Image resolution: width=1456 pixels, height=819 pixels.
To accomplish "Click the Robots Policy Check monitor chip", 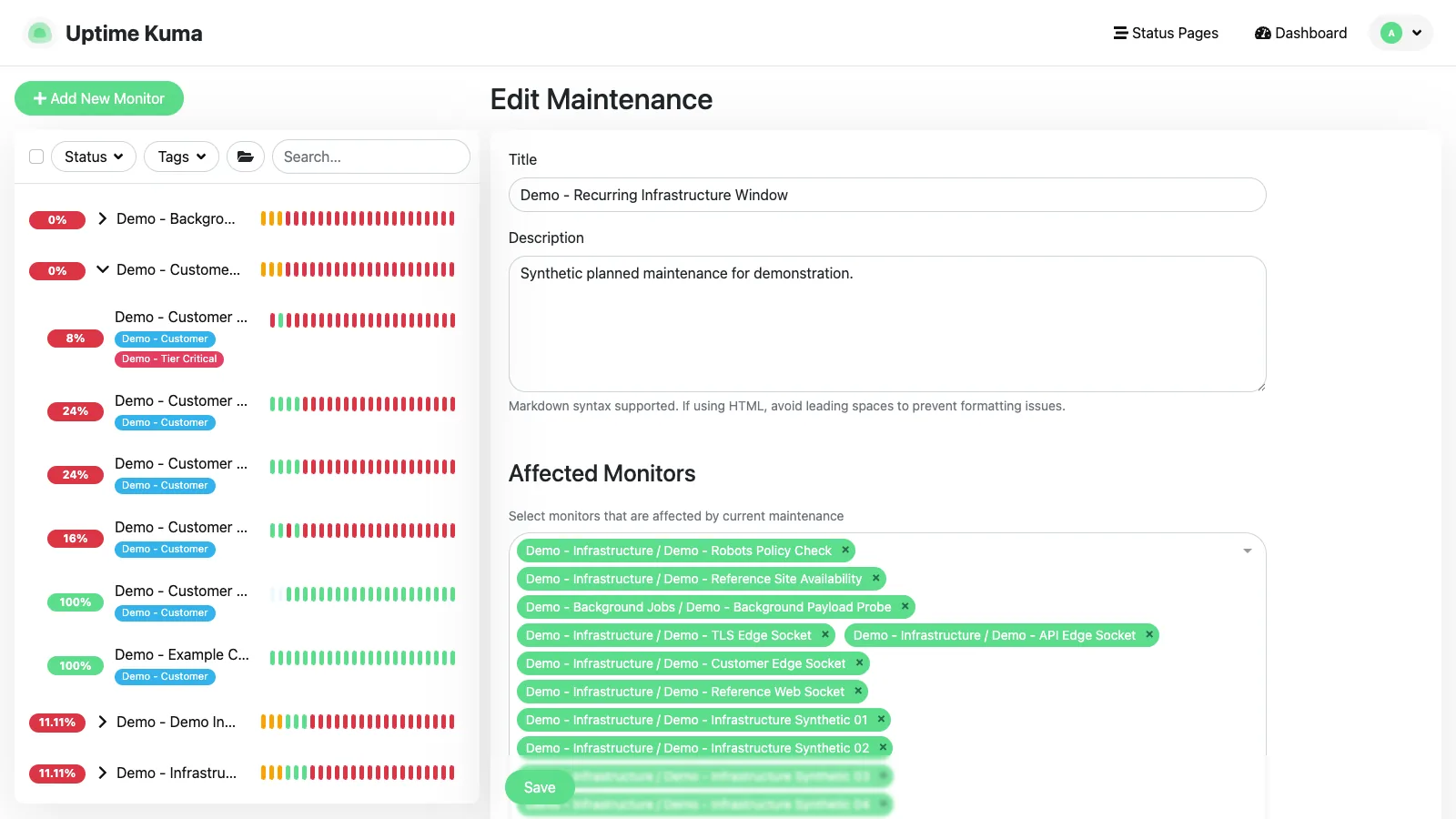I will (678, 551).
